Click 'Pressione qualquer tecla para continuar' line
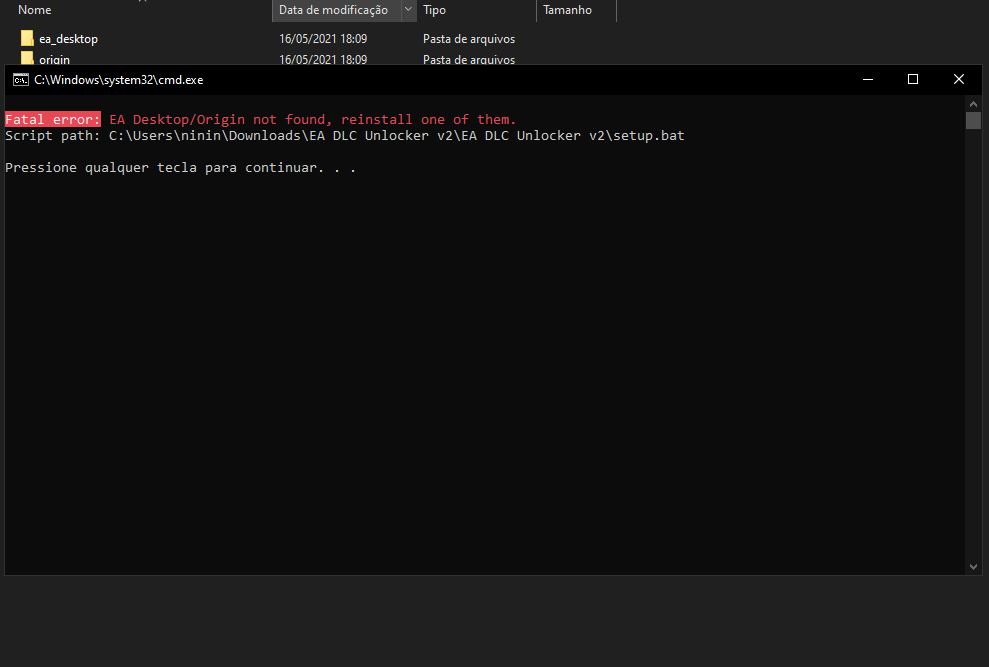This screenshot has width=989, height=667. 180,168
